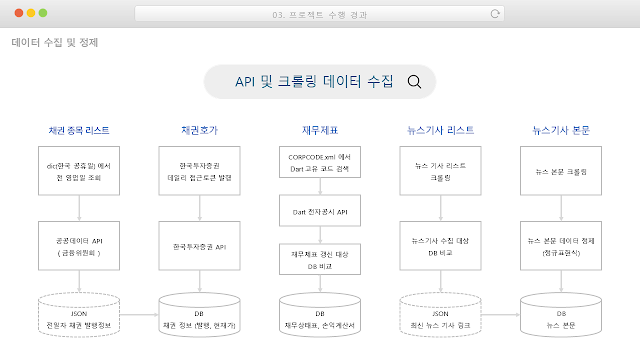Select the dashed 'JSON 최신 뉴스 기사 링크' cylinder
This screenshot has height=360, width=640.
[x=440, y=315]
